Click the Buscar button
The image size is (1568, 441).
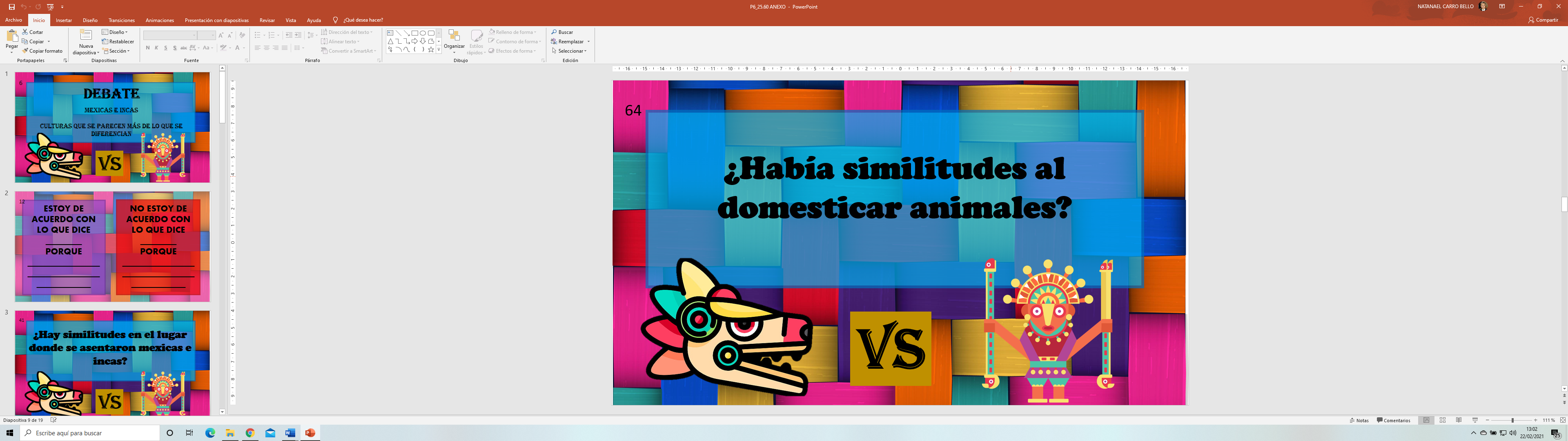pyautogui.click(x=562, y=32)
